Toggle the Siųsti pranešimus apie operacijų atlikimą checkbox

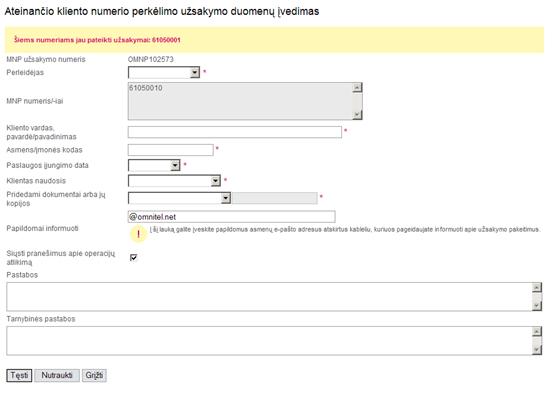133,257
